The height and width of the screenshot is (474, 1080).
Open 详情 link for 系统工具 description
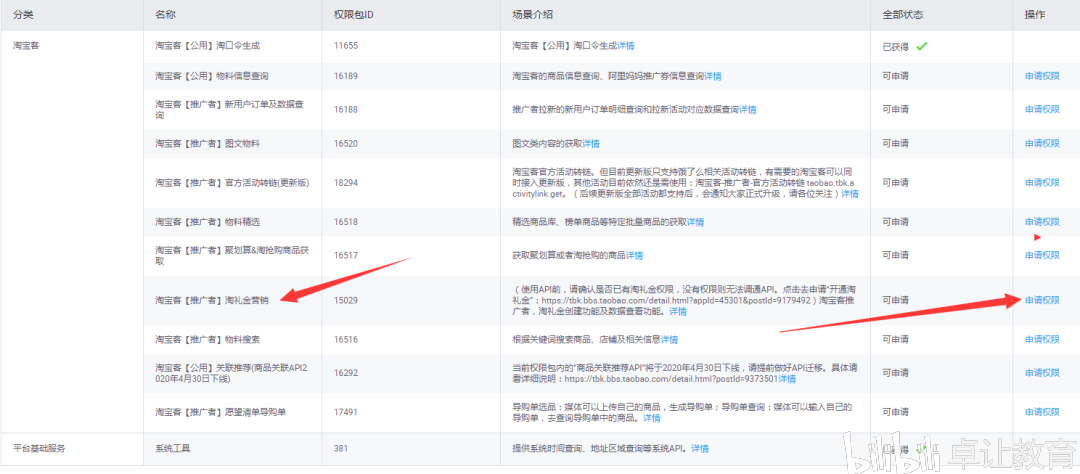pos(700,449)
